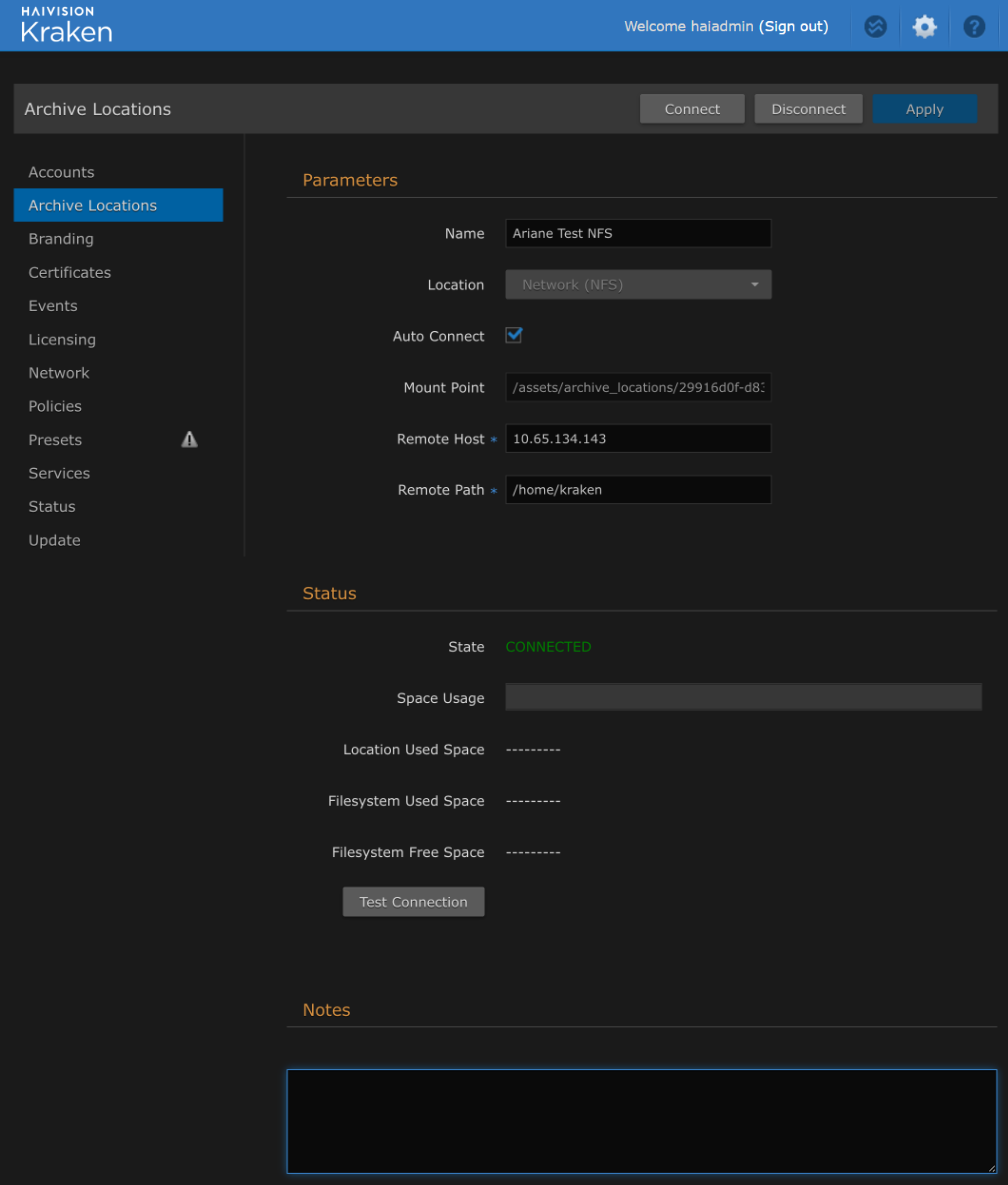This screenshot has width=1008, height=1185.
Task: Open the help question mark icon
Action: pos(974,27)
